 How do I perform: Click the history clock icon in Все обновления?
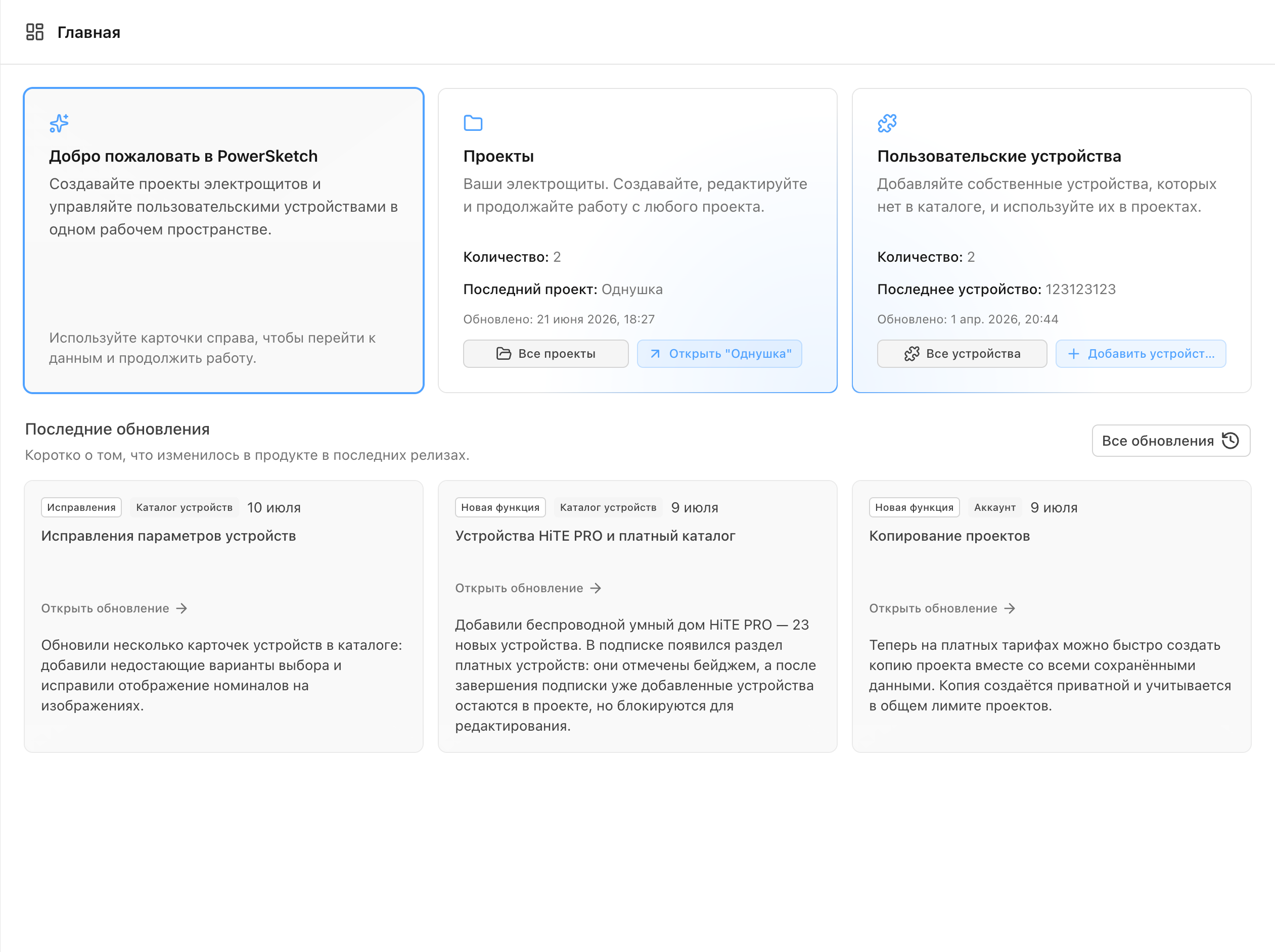pos(1230,441)
